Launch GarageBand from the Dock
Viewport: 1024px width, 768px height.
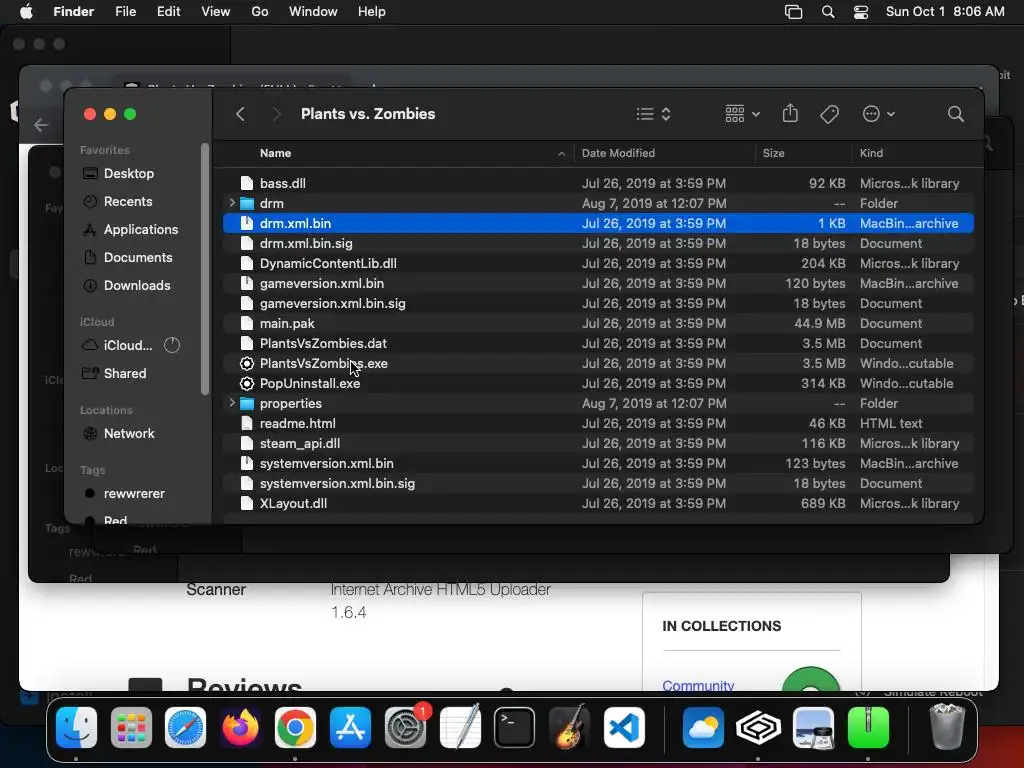point(569,728)
